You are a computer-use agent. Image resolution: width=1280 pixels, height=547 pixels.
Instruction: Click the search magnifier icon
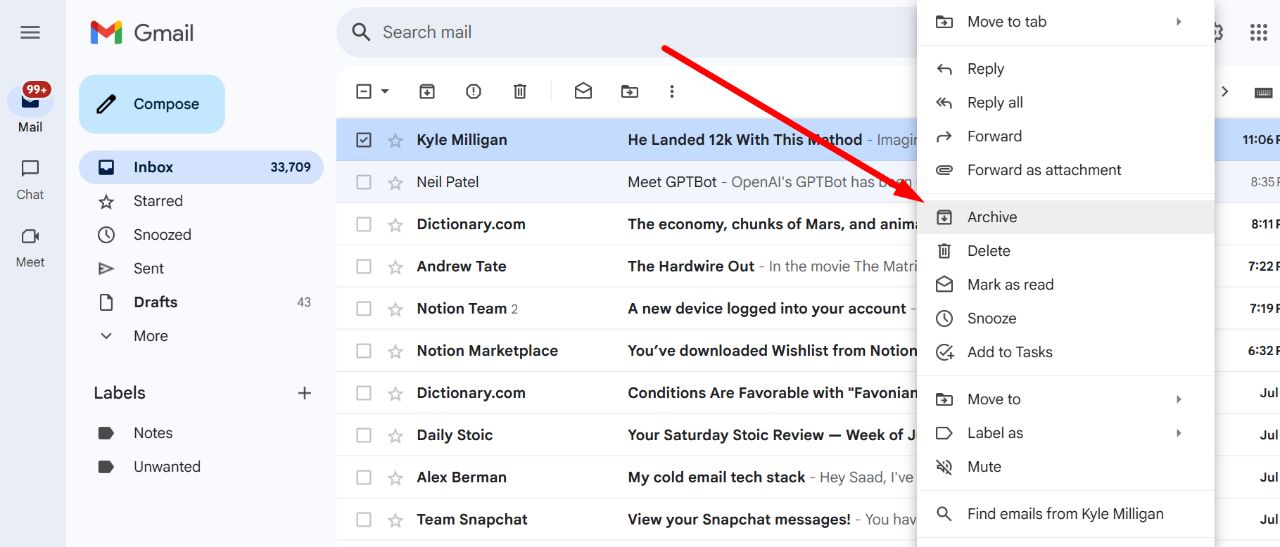[360, 32]
